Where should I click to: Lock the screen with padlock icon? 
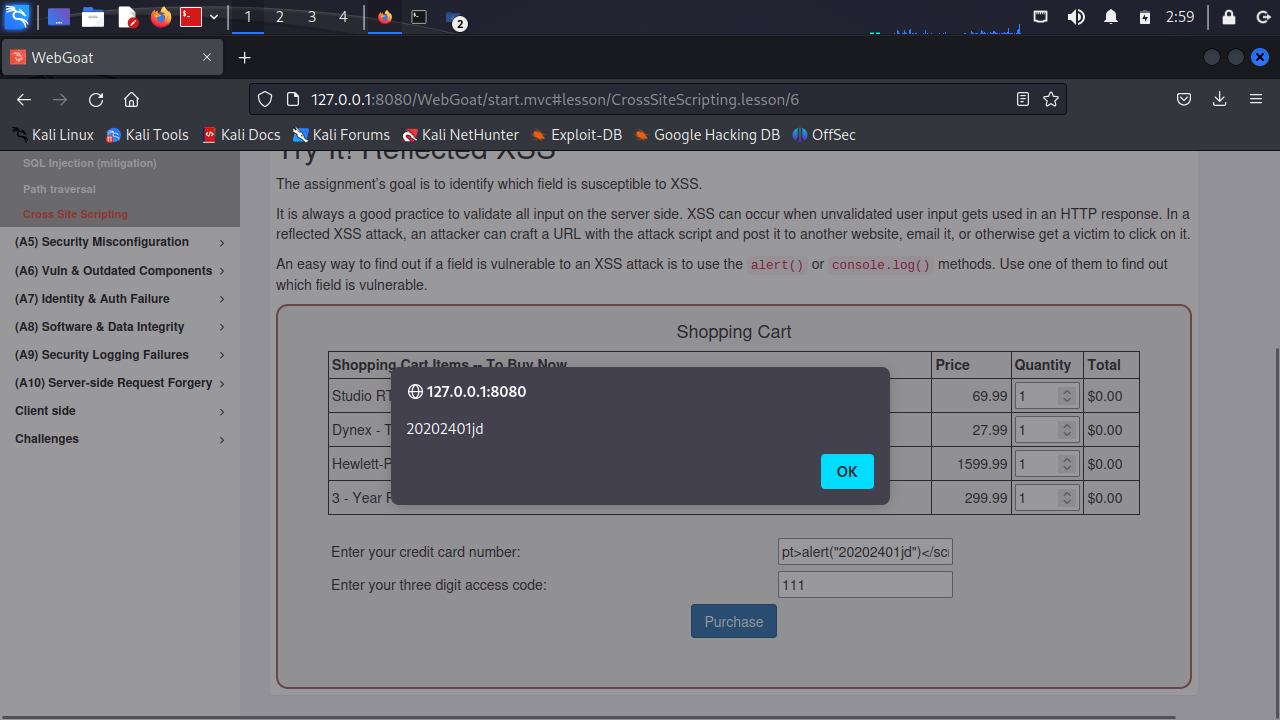tap(1229, 17)
